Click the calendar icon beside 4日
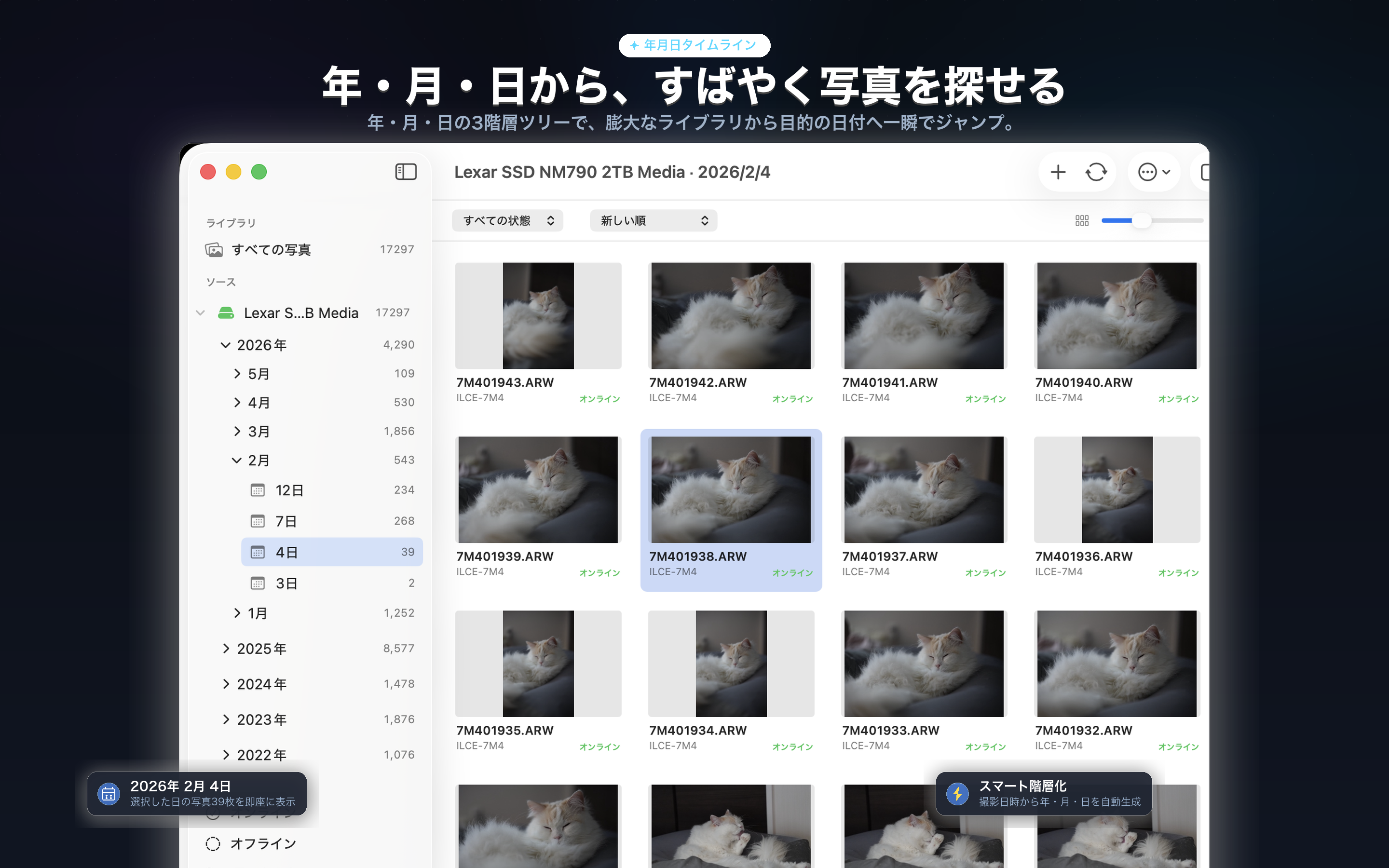The image size is (1389, 868). tap(258, 552)
